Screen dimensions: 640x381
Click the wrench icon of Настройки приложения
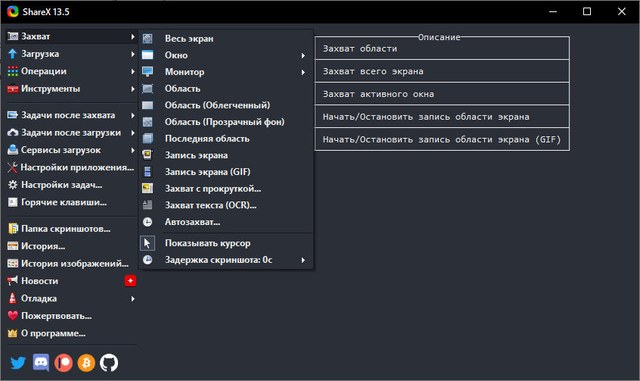[13, 167]
